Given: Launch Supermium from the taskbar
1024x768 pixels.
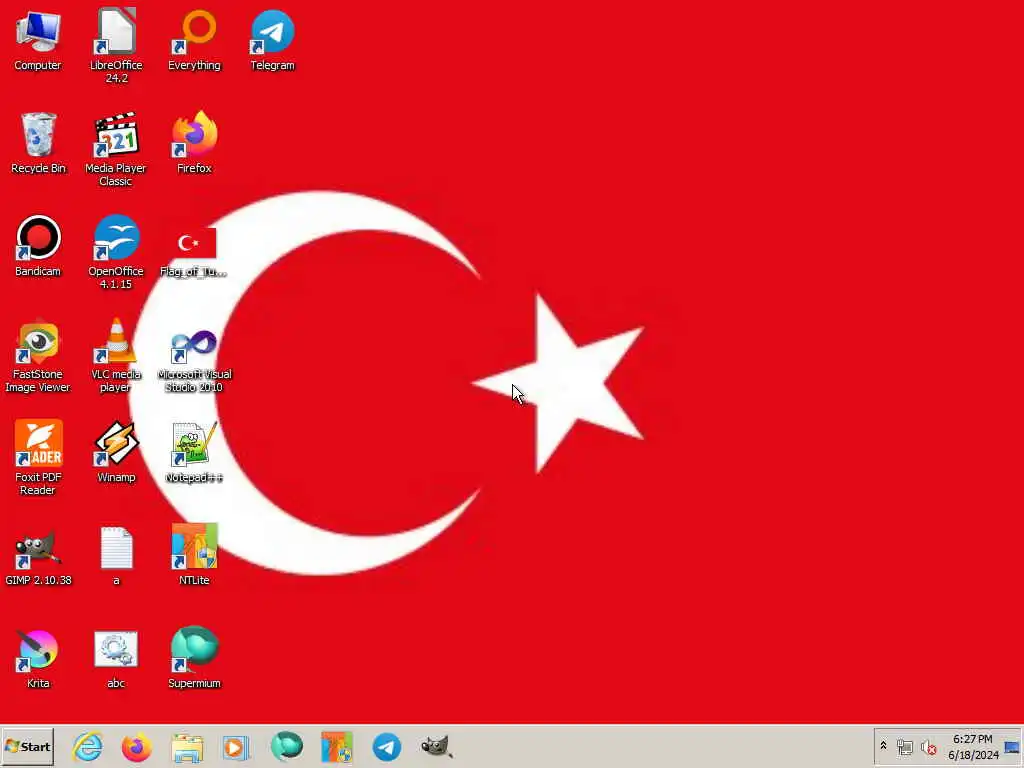Looking at the screenshot, I should coord(287,746).
